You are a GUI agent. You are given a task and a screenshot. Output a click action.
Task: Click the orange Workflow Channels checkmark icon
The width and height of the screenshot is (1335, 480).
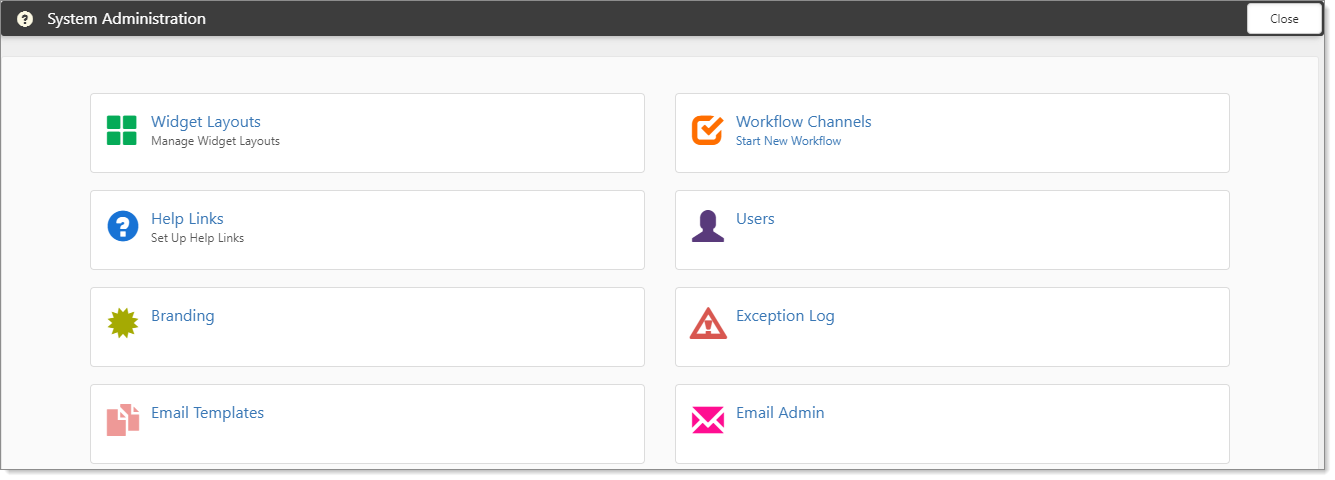coord(707,130)
